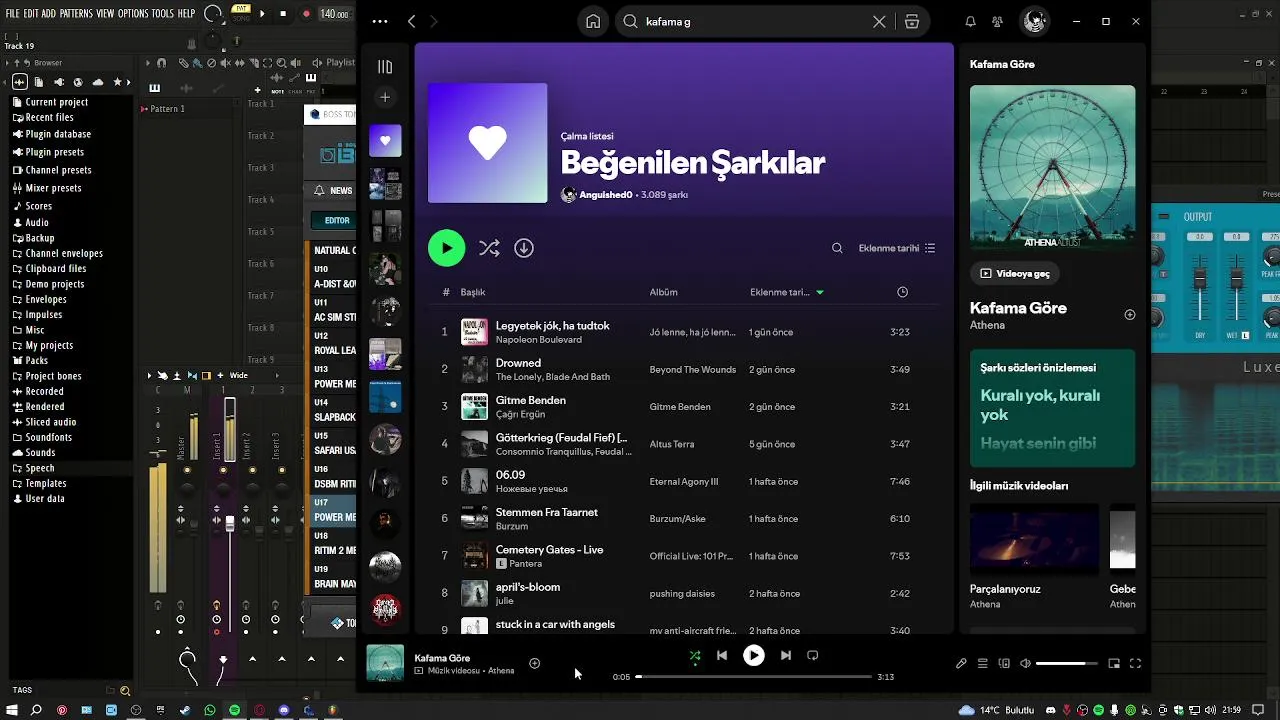Arm FL Studio record button
The height and width of the screenshot is (720, 1280).
pyautogui.click(x=306, y=14)
